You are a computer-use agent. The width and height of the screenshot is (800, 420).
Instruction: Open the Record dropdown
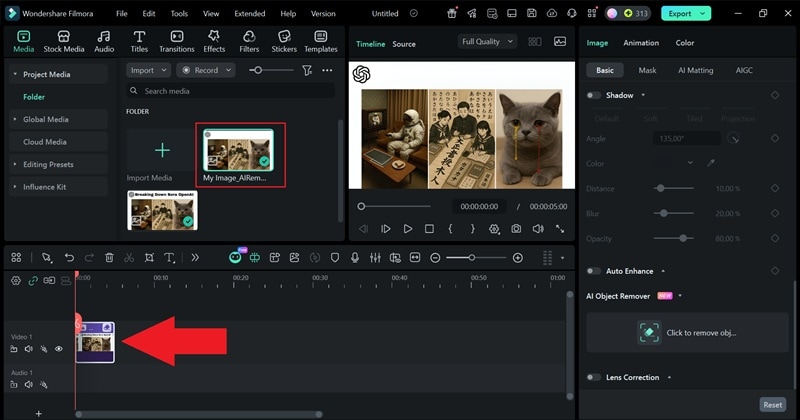[x=206, y=70]
